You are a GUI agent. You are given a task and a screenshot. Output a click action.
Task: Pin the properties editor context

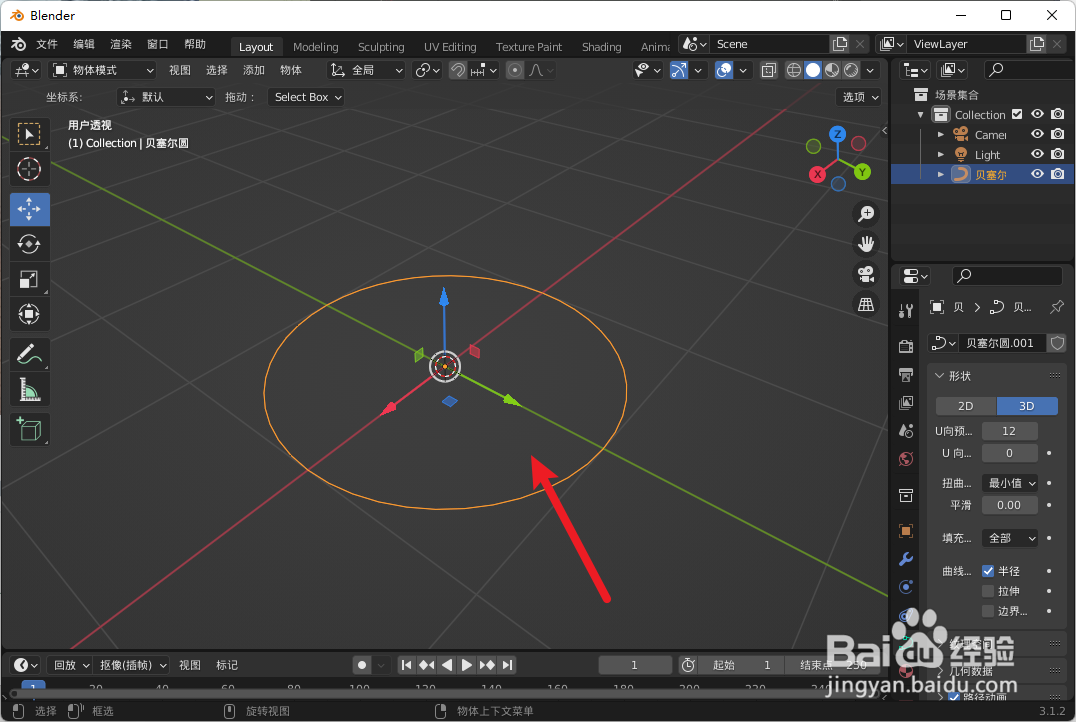1057,307
